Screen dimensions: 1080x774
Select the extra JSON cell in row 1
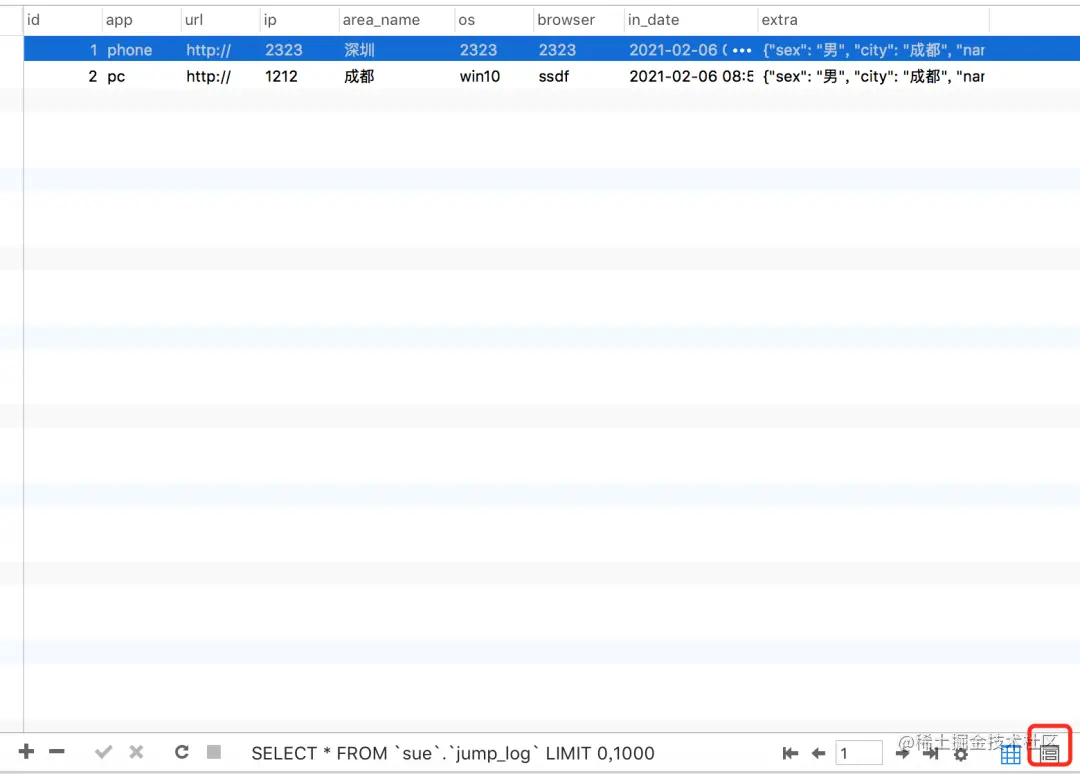[x=873, y=50]
